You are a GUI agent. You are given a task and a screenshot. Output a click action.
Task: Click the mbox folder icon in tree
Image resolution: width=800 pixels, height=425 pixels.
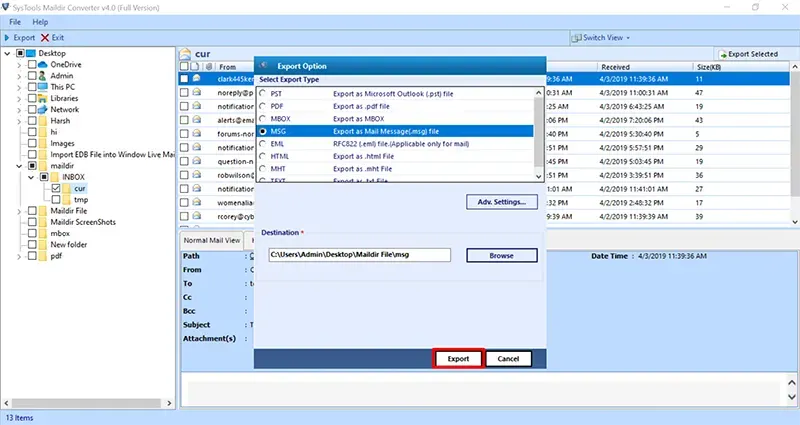coord(43,233)
